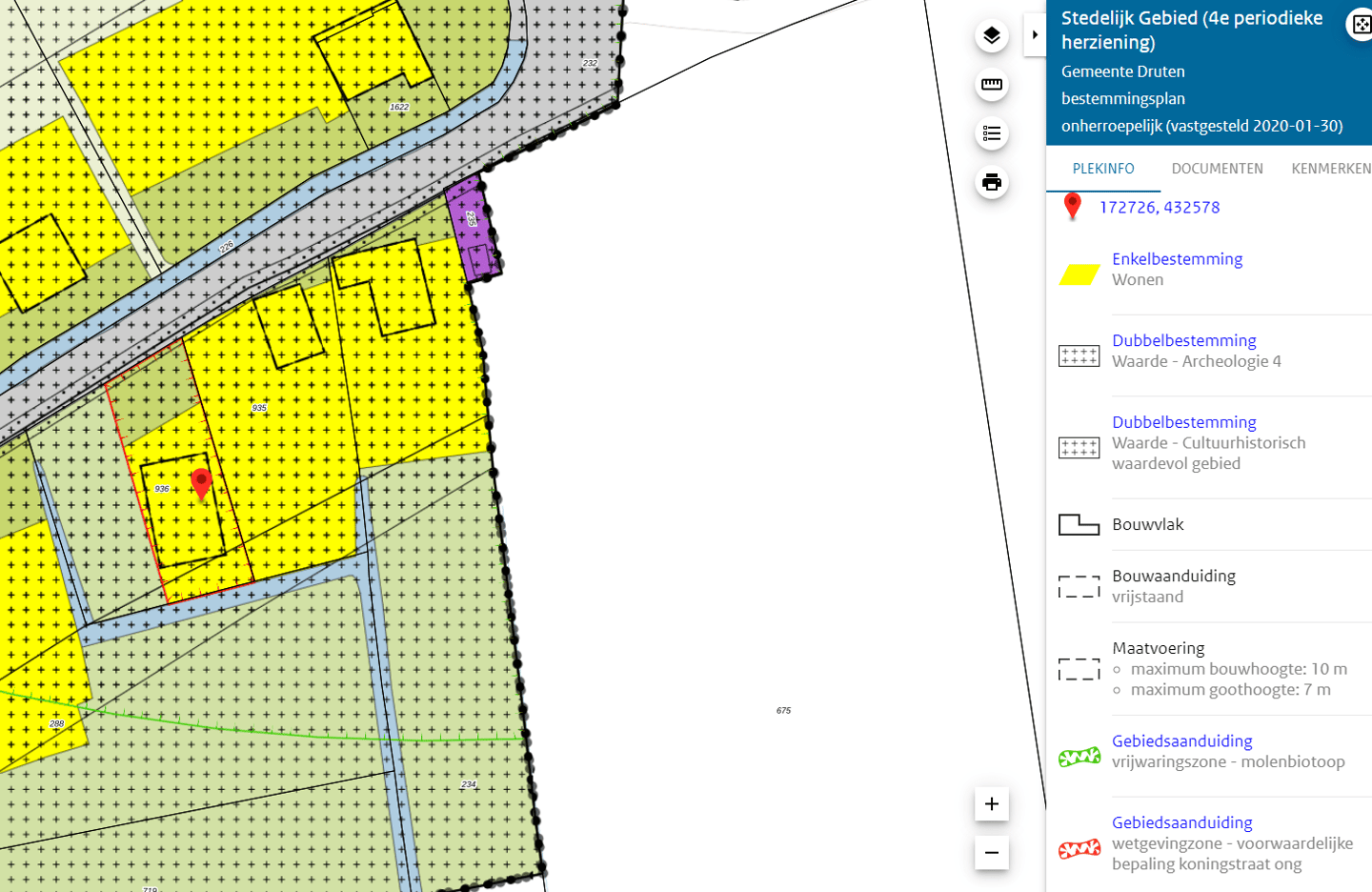Open the legend list button
Viewport: 1372px width, 892px height.
coord(992,133)
